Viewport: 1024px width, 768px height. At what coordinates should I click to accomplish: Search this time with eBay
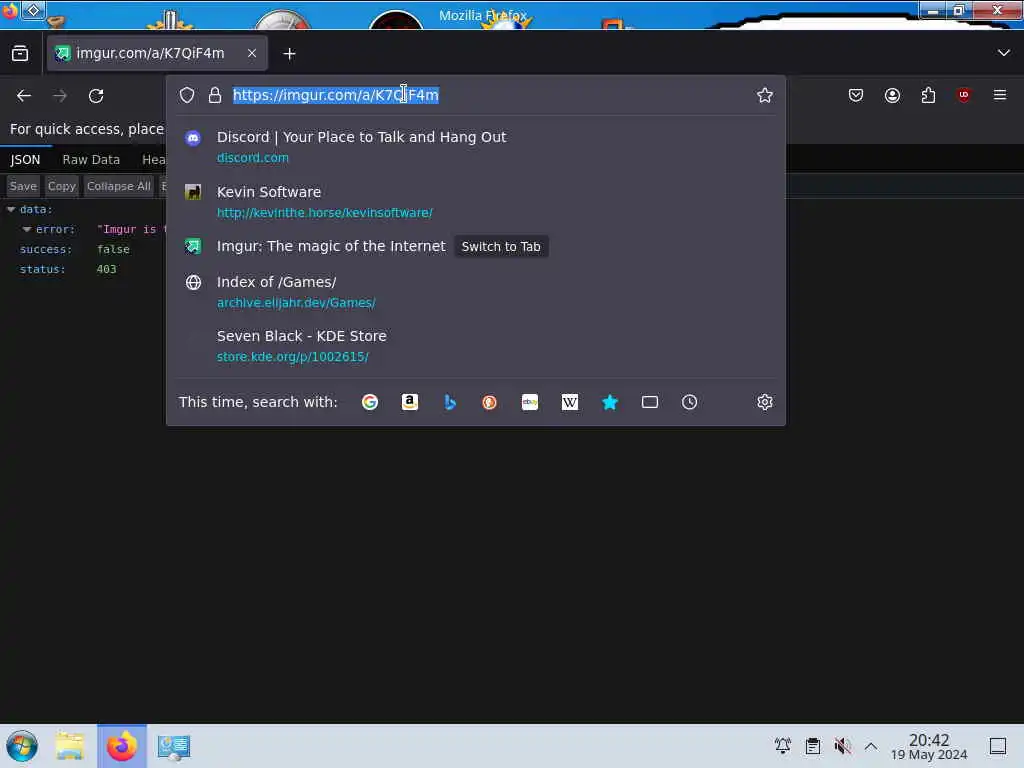530,402
